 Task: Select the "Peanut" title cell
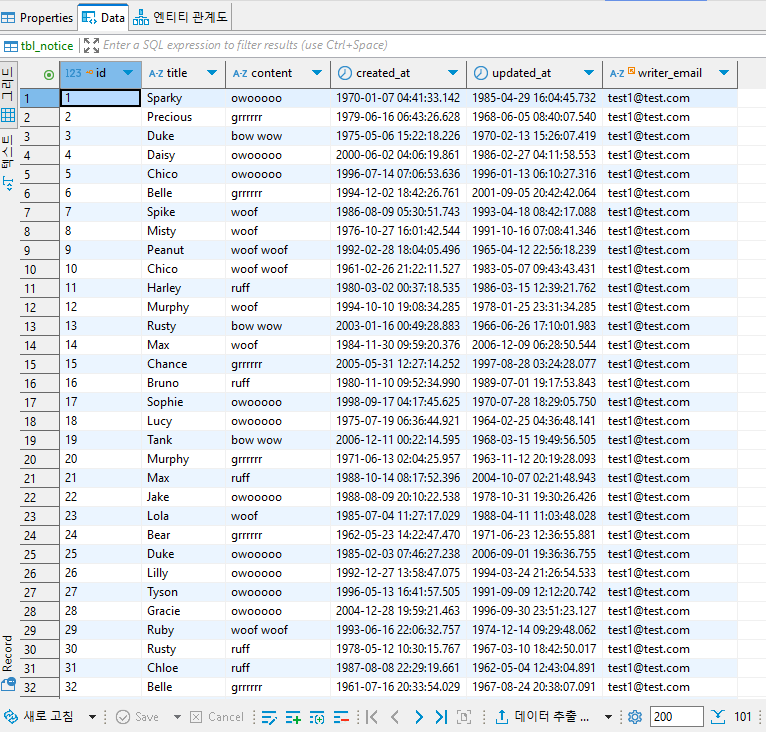(x=184, y=250)
